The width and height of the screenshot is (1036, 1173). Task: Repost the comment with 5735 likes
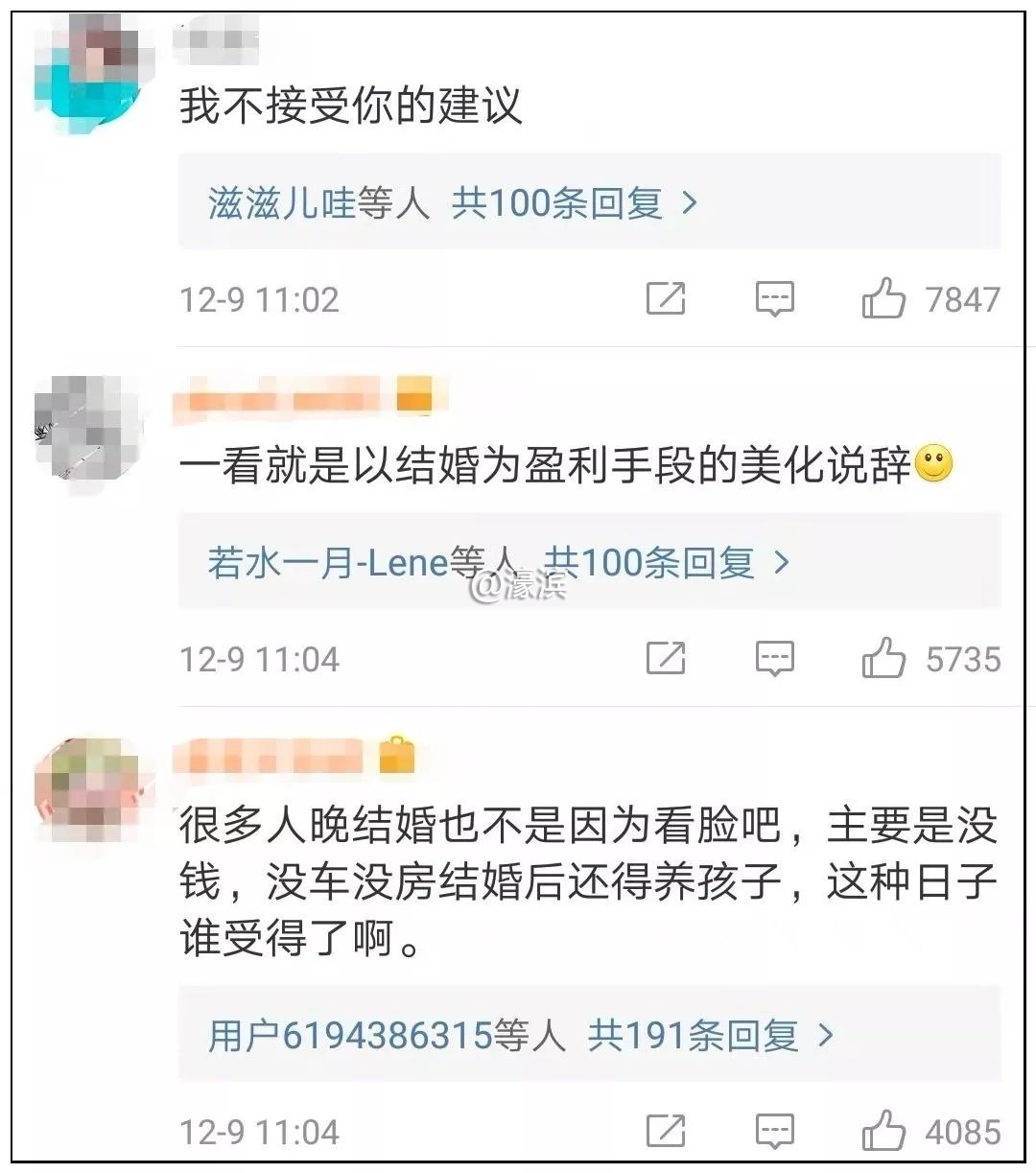coord(666,659)
